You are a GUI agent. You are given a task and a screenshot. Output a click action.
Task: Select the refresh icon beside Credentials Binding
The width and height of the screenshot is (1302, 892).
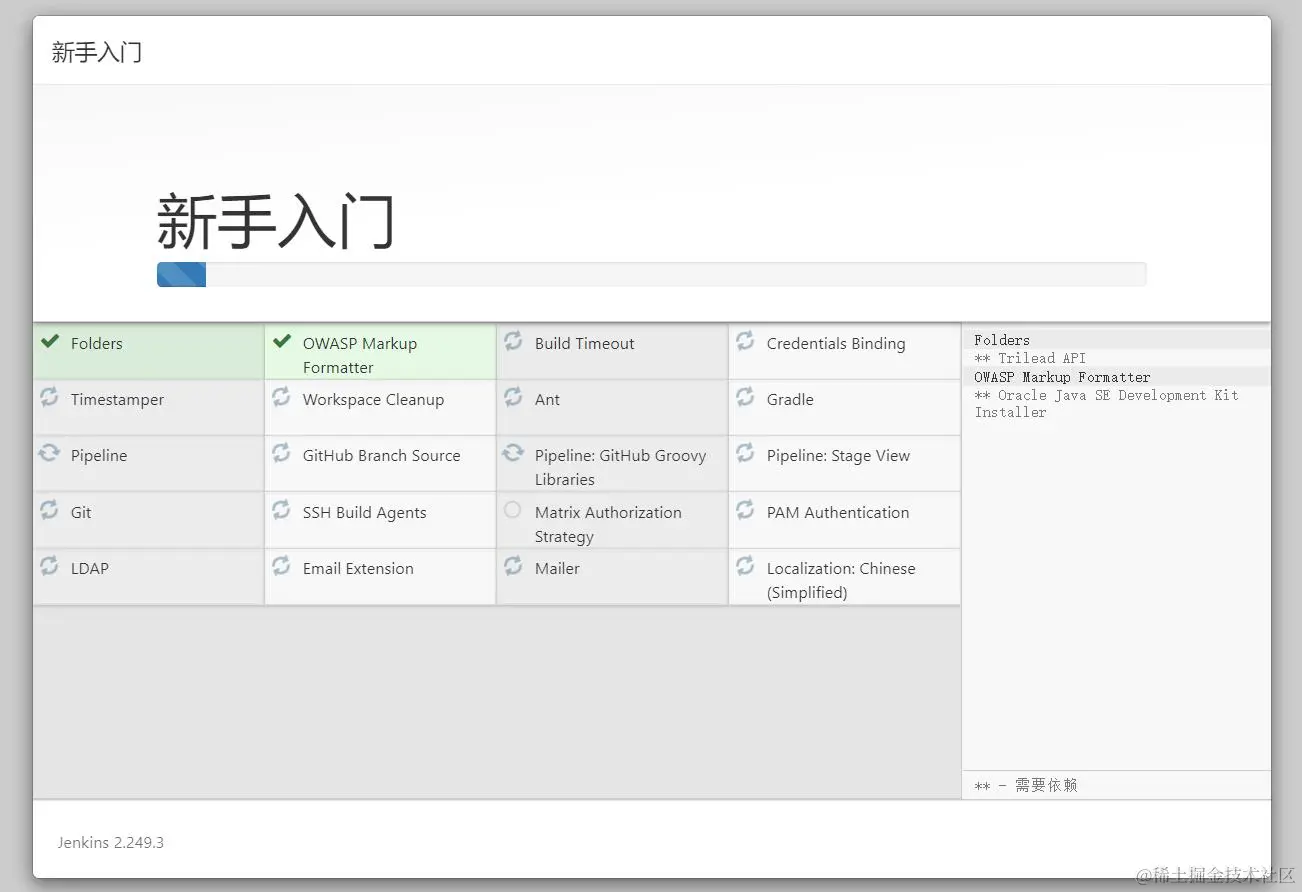[745, 341]
